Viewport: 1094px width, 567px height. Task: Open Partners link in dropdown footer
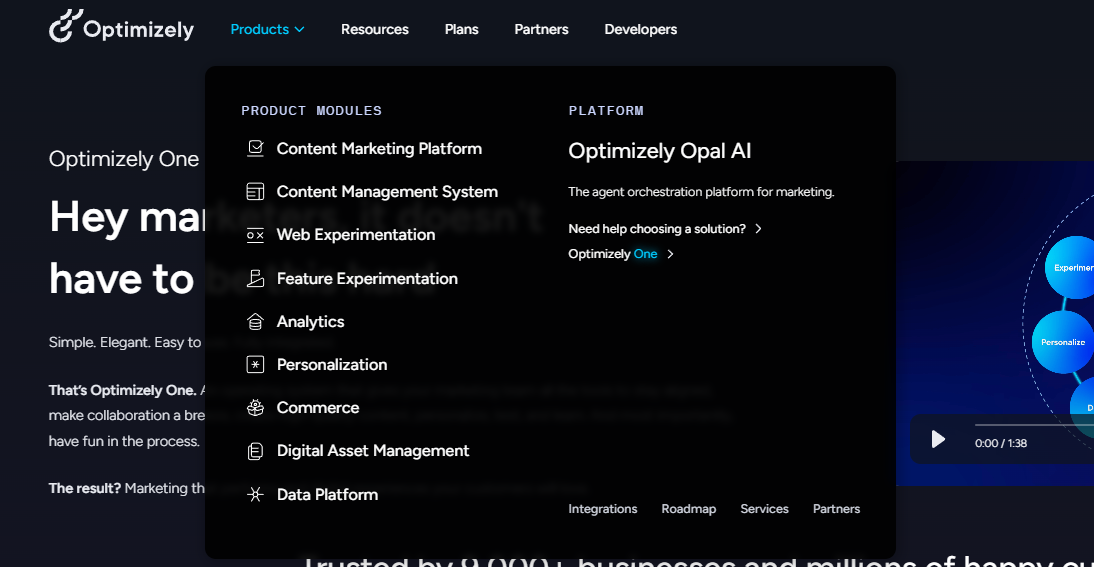pos(836,509)
